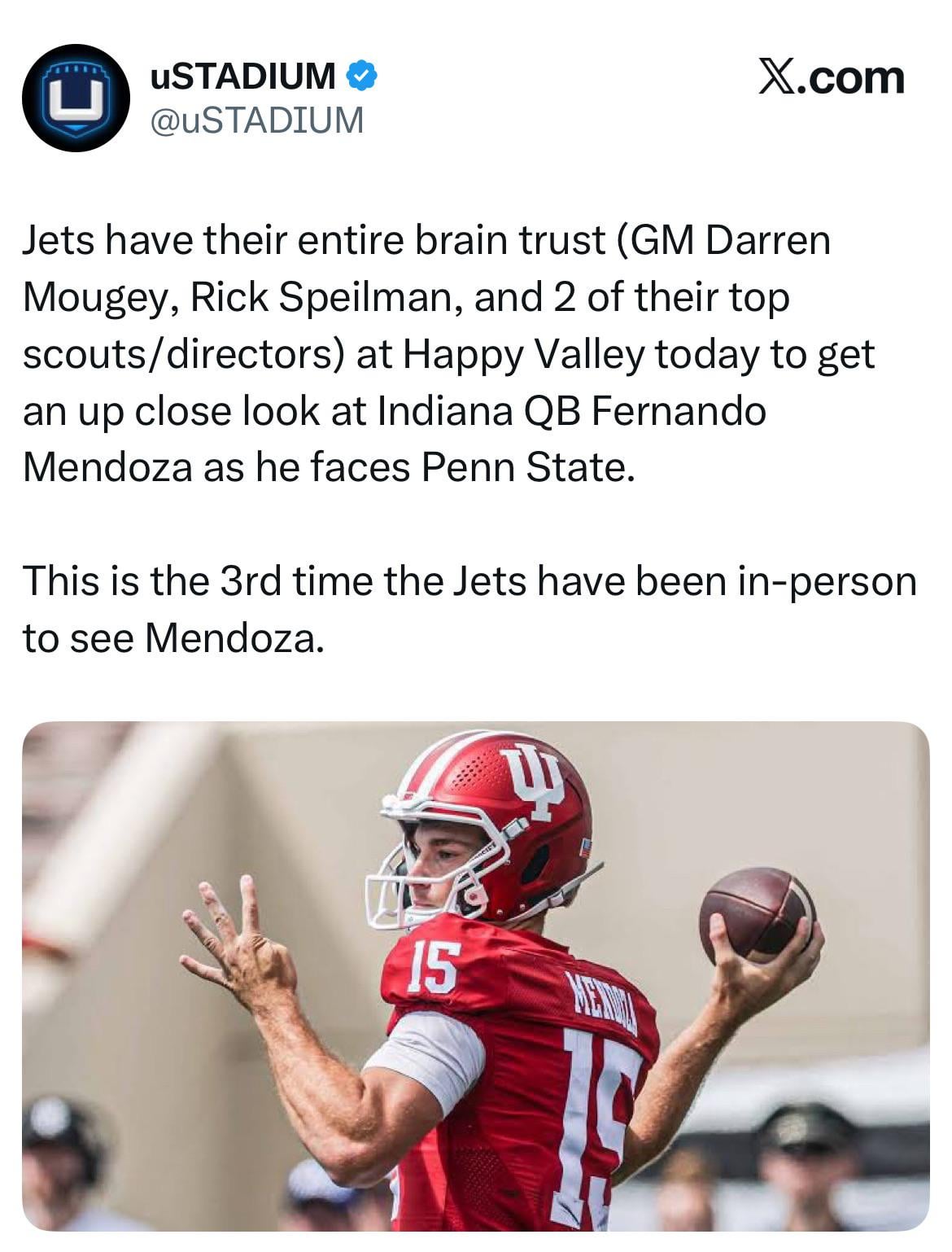Open the uSTADIUM display name

click(242, 77)
